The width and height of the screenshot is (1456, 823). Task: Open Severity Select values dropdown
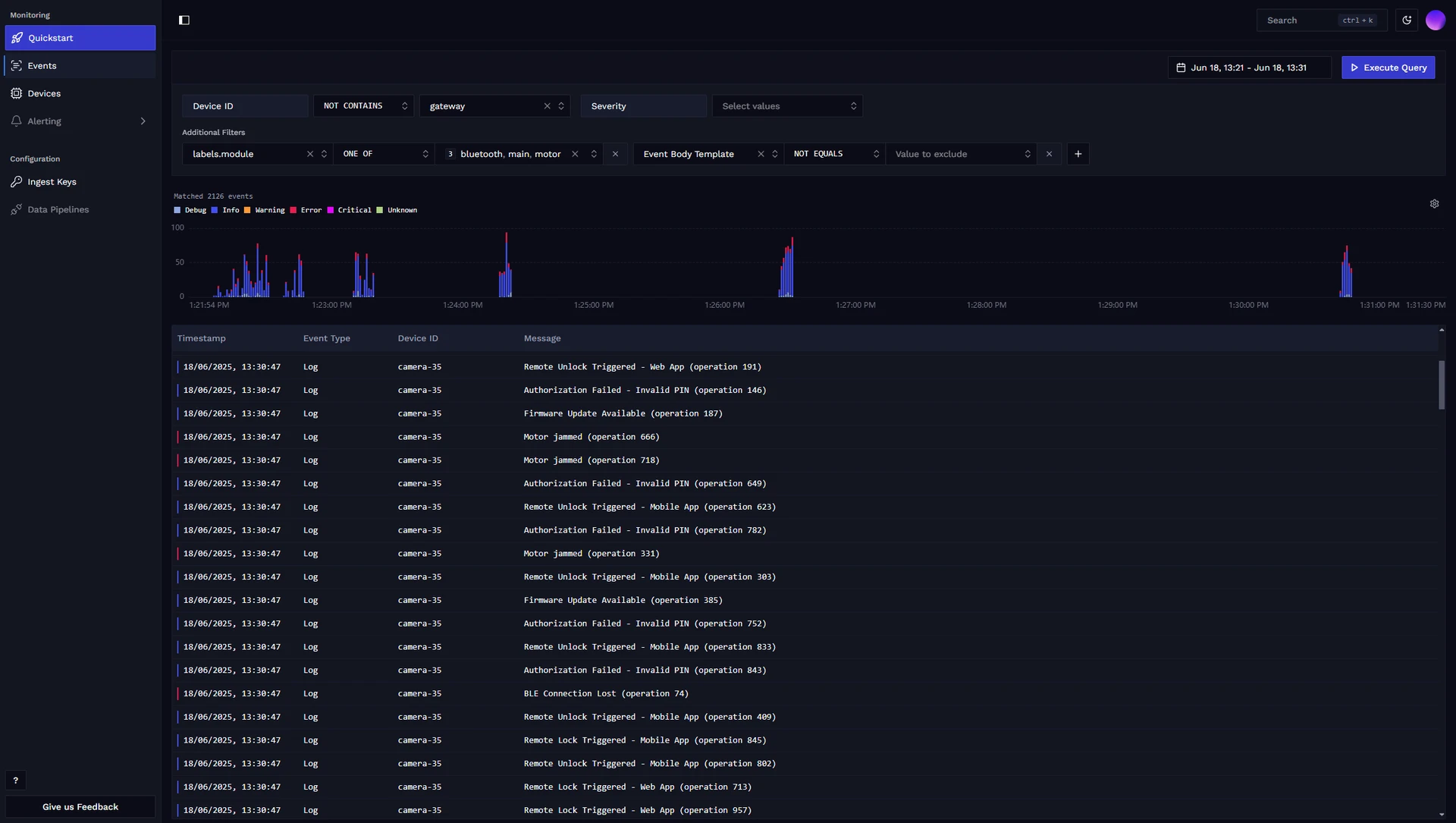tap(787, 106)
